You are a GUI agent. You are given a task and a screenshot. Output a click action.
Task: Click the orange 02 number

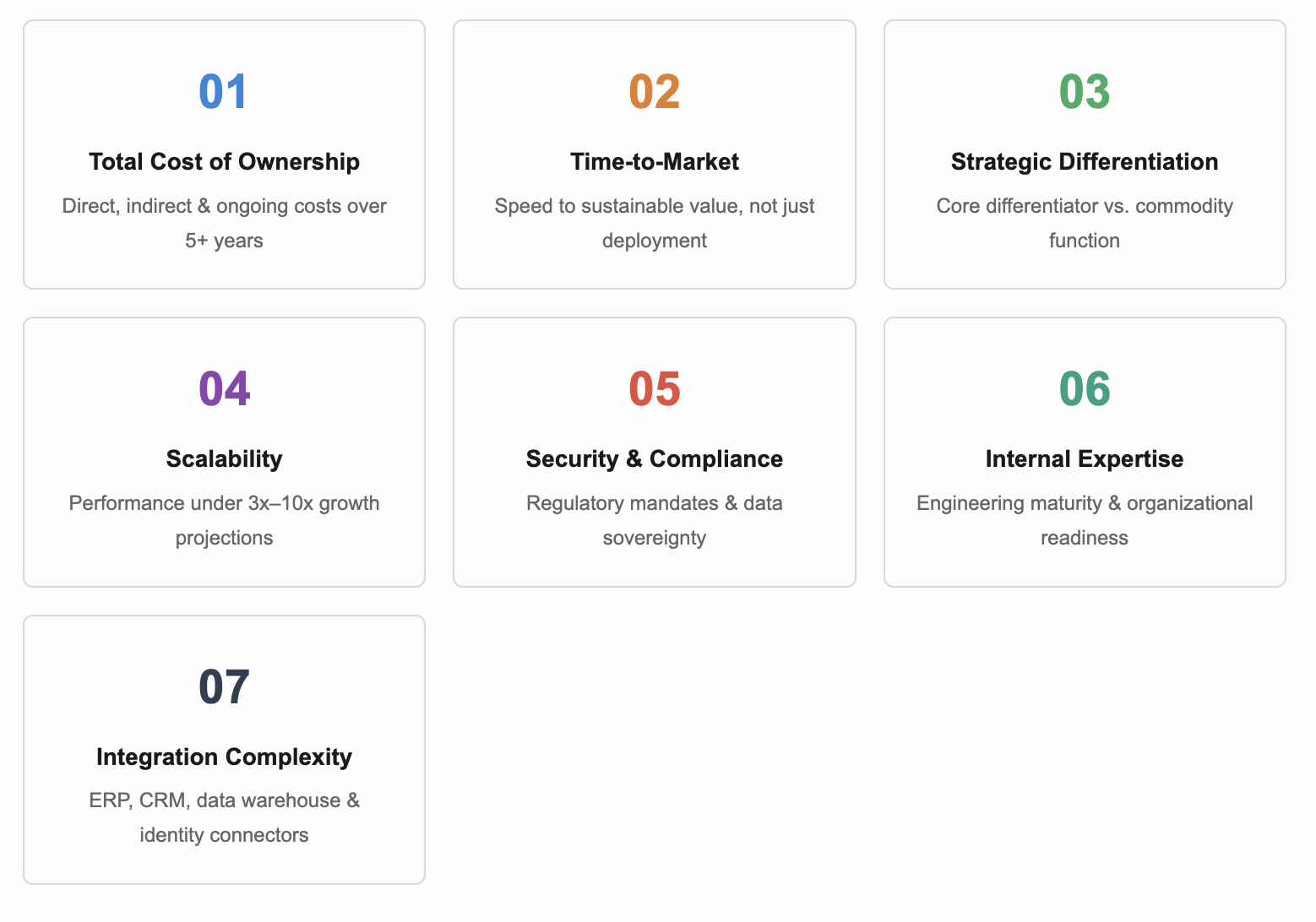tap(654, 92)
